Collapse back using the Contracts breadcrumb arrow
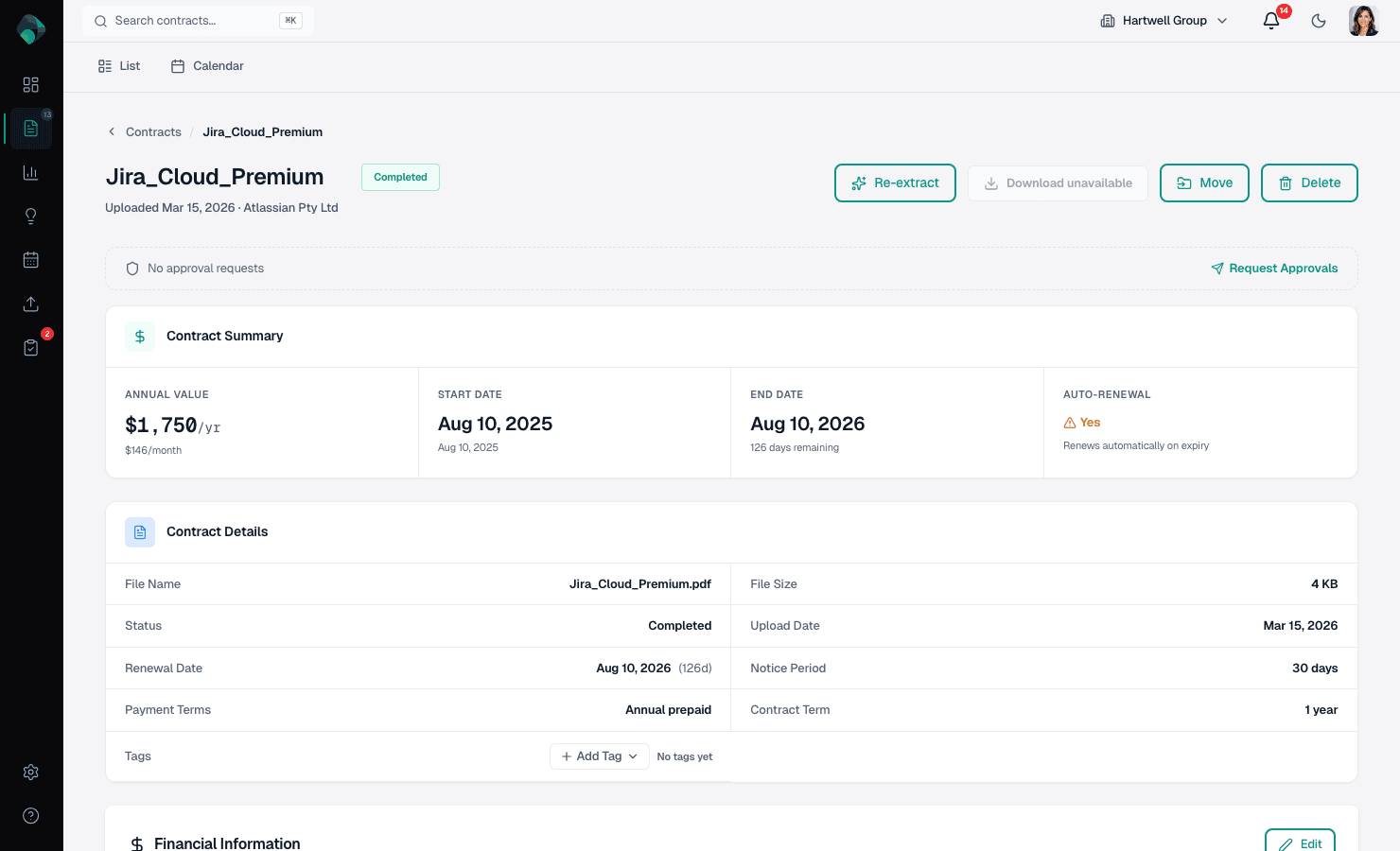This screenshot has width=1400, height=851. [111, 131]
